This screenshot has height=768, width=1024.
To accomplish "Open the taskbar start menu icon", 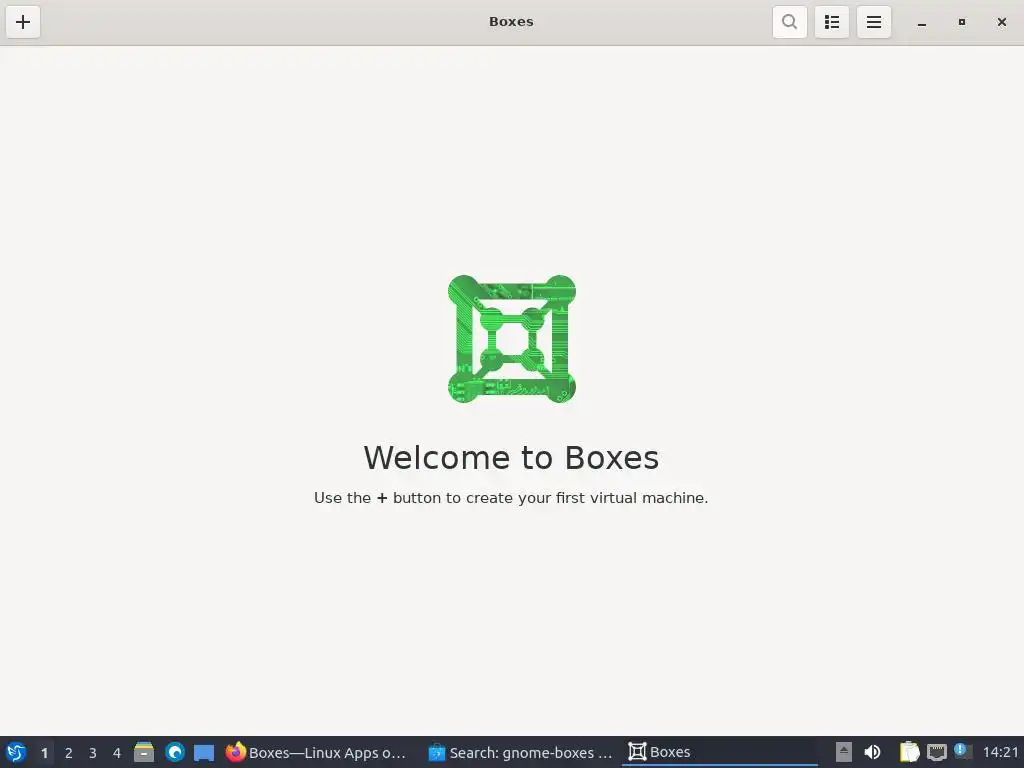I will [x=16, y=752].
